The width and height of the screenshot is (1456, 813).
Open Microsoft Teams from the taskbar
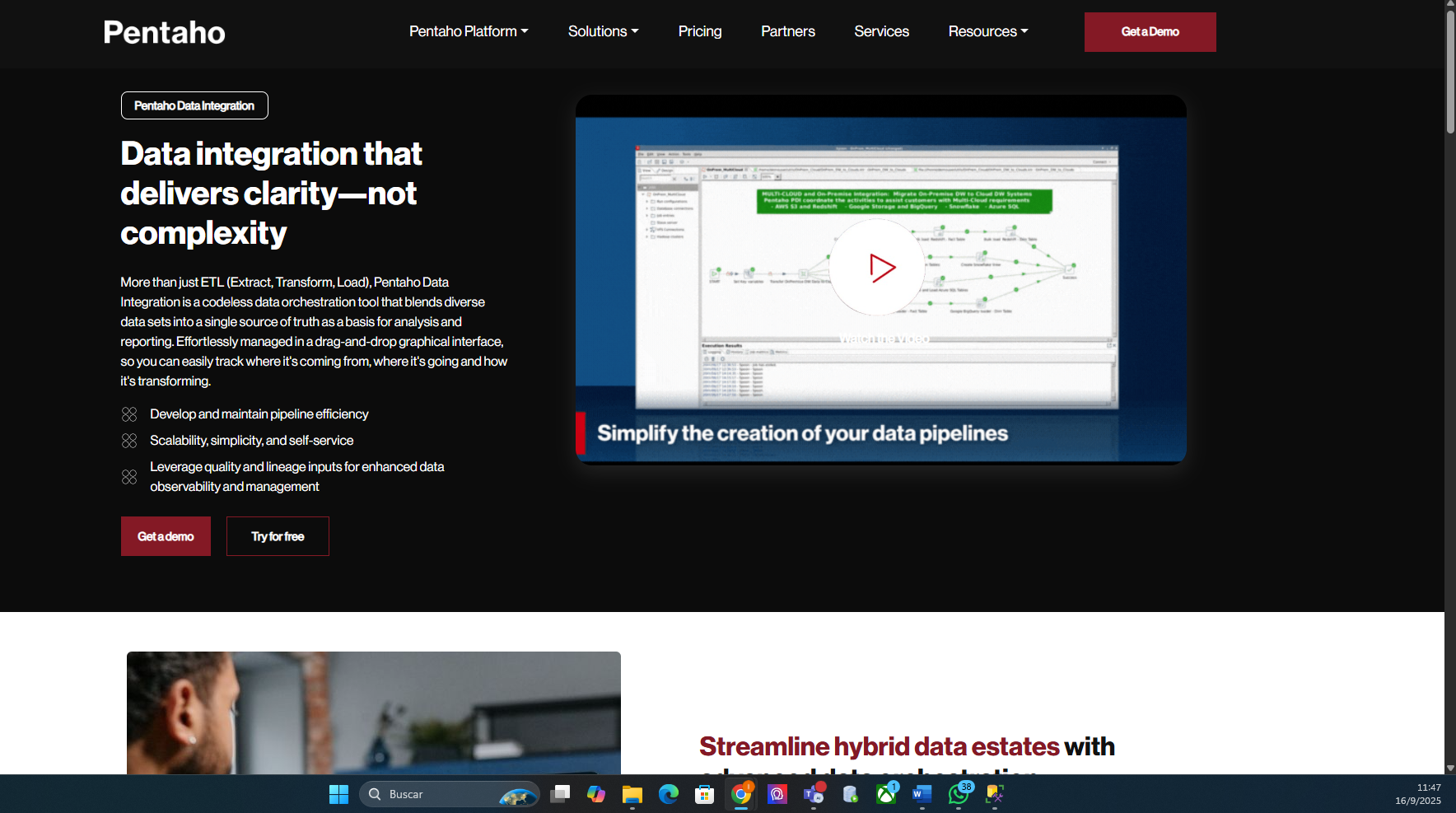pyautogui.click(x=813, y=794)
